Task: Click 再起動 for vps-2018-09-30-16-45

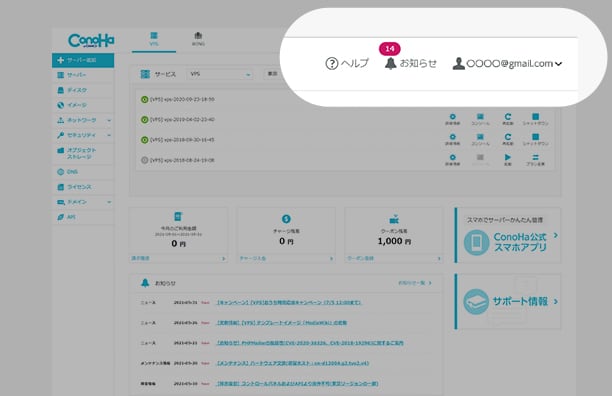Action: point(507,139)
